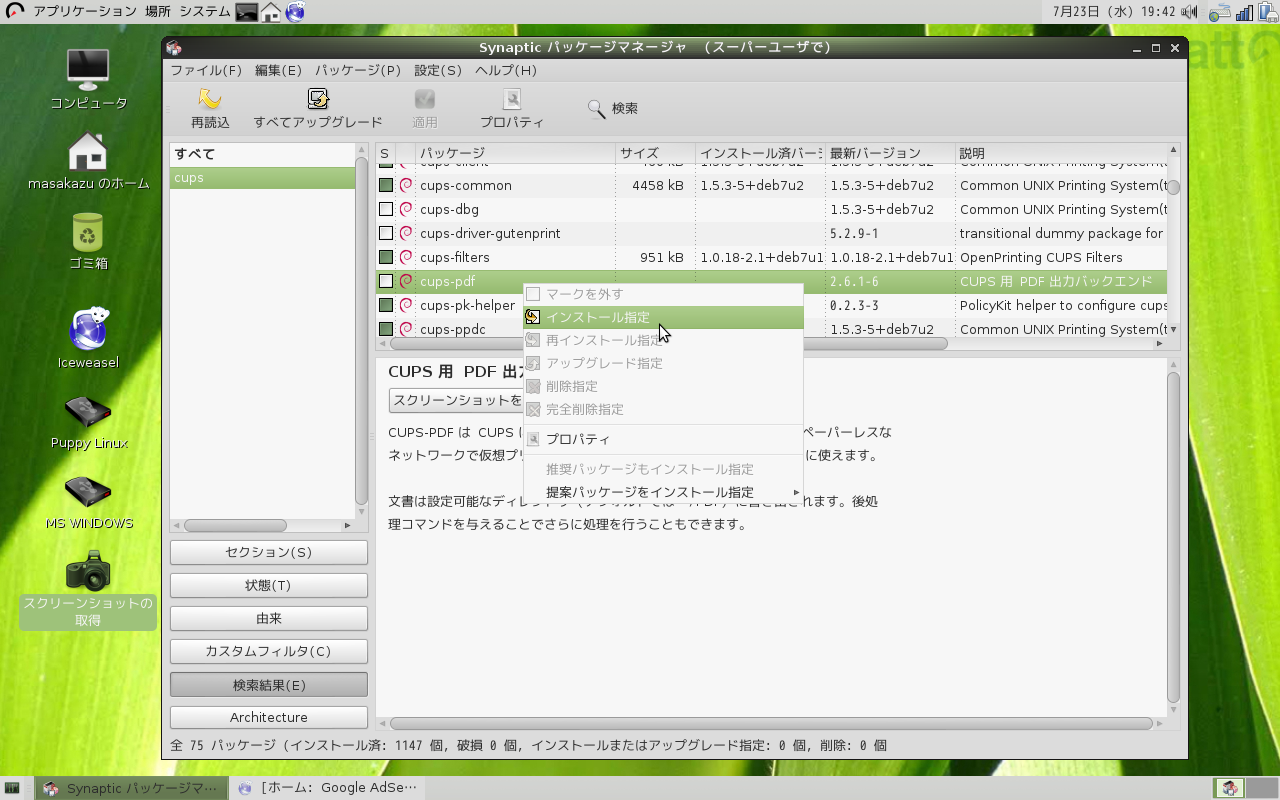Screen dimensions: 1280x800
Task: Click the Debian swirl icon for cups-dbg
Action: 406,209
